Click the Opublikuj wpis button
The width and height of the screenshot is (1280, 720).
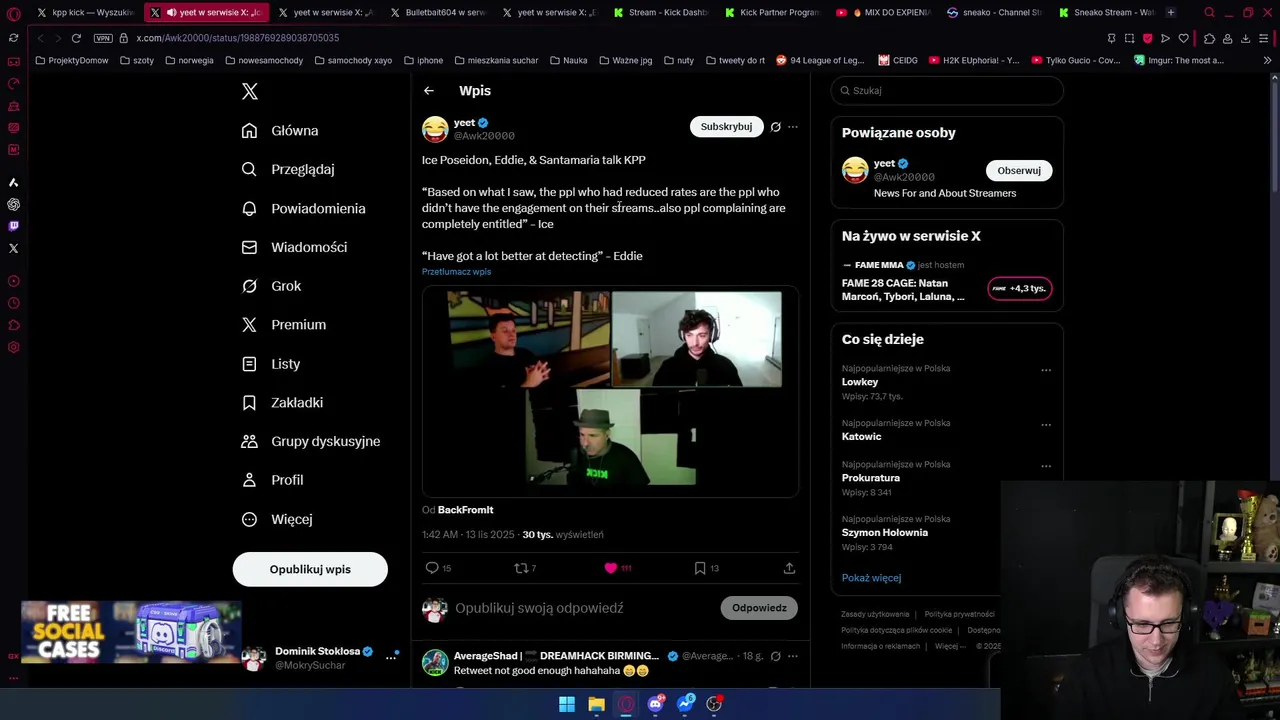click(x=310, y=569)
